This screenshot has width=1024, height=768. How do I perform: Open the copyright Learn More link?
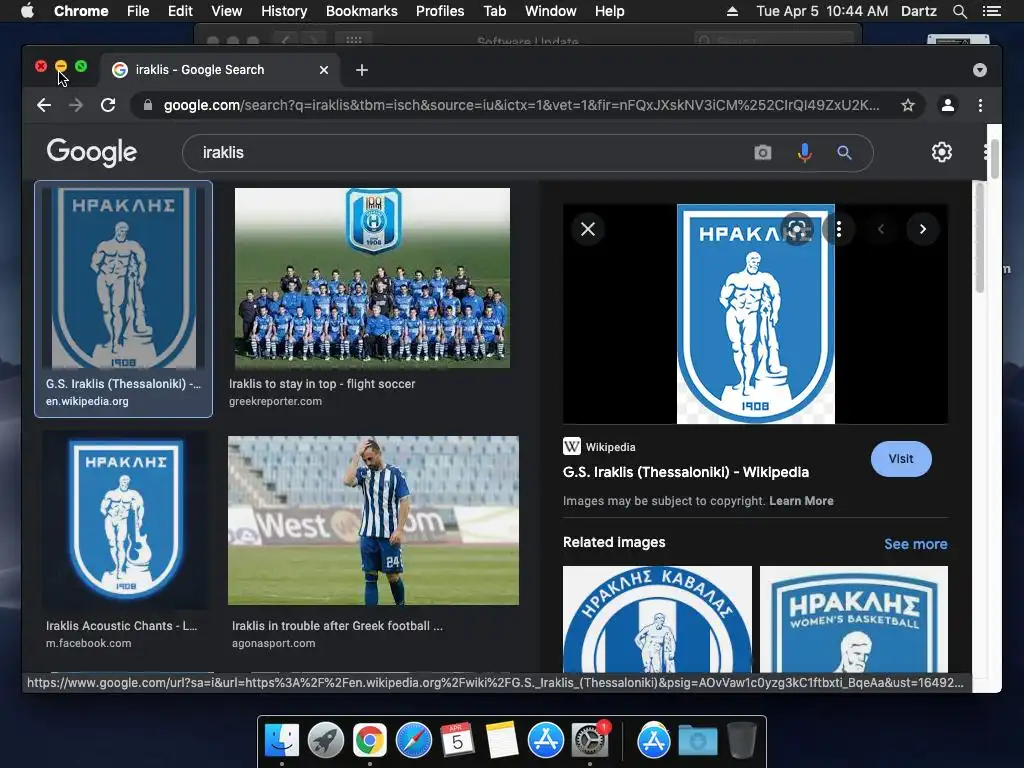coord(801,501)
